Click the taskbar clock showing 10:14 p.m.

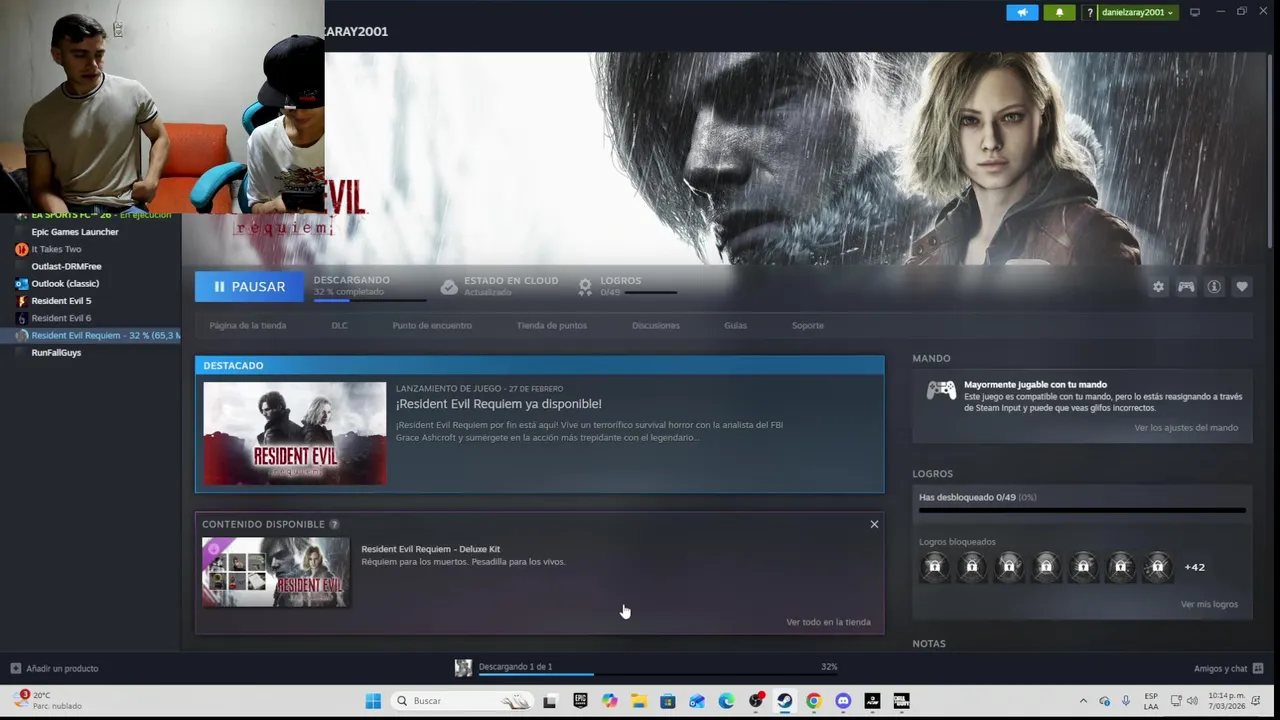1227,701
